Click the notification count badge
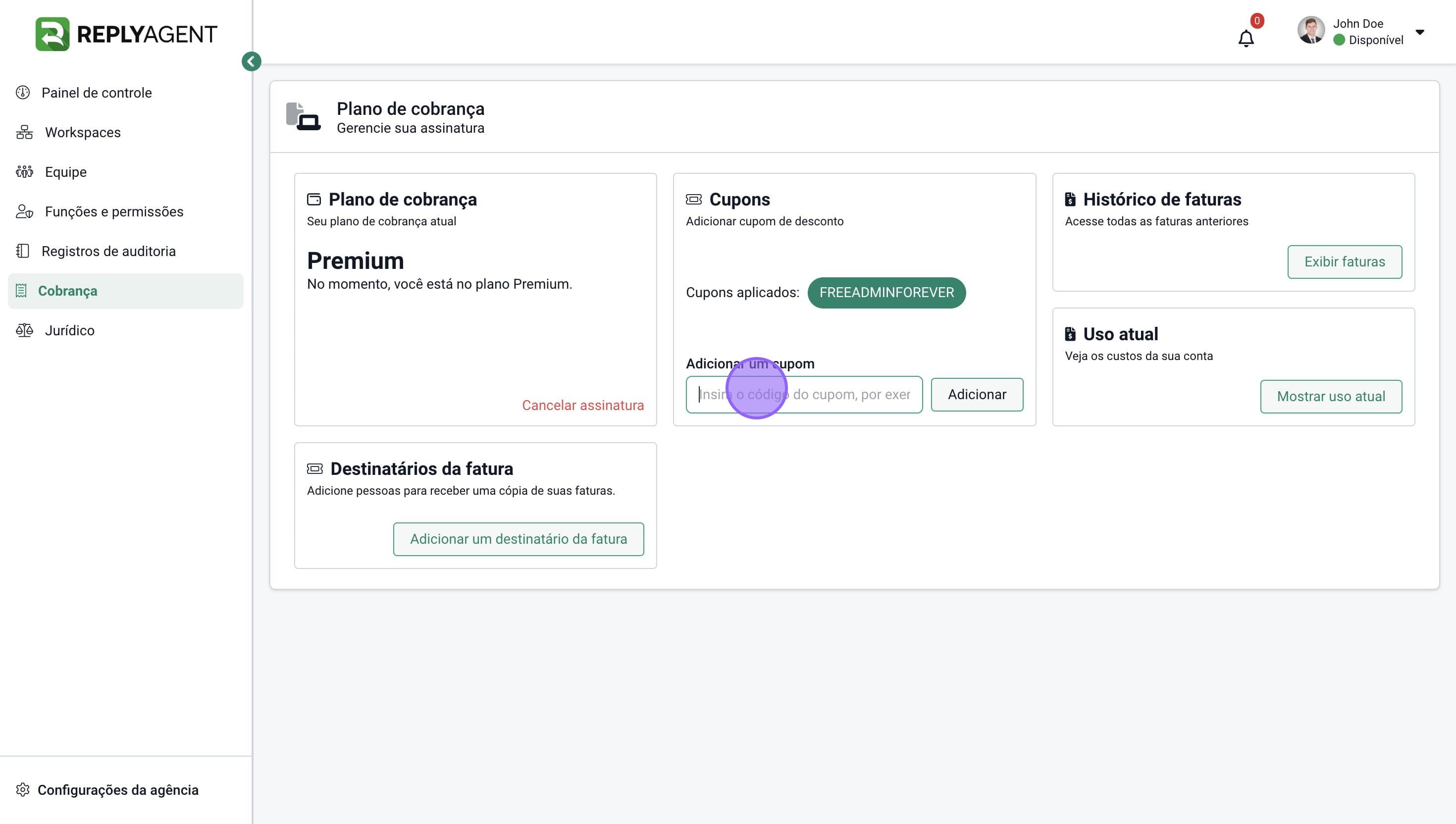1456x824 pixels. 1257,21
